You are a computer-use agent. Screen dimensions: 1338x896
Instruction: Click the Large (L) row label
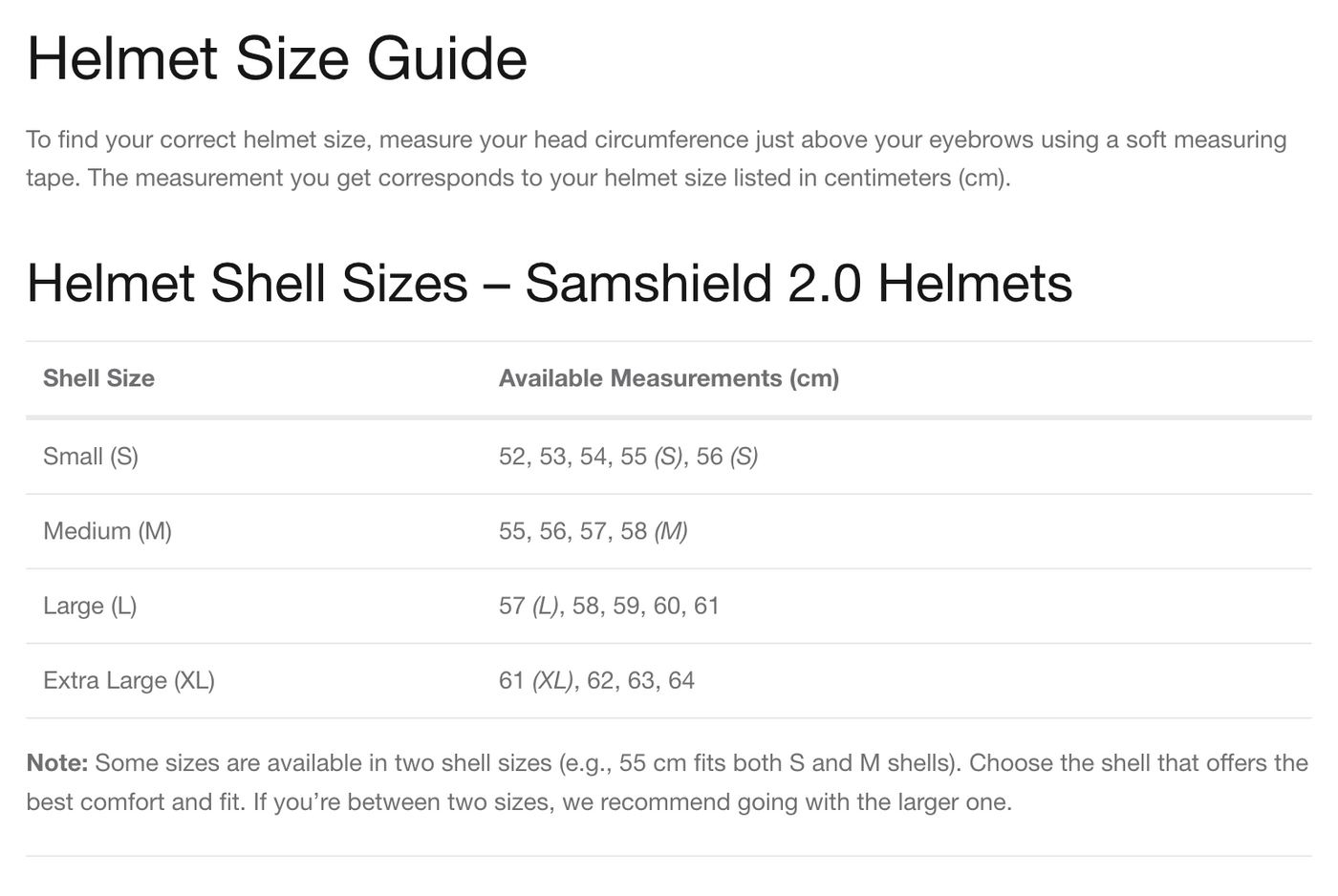(x=90, y=606)
